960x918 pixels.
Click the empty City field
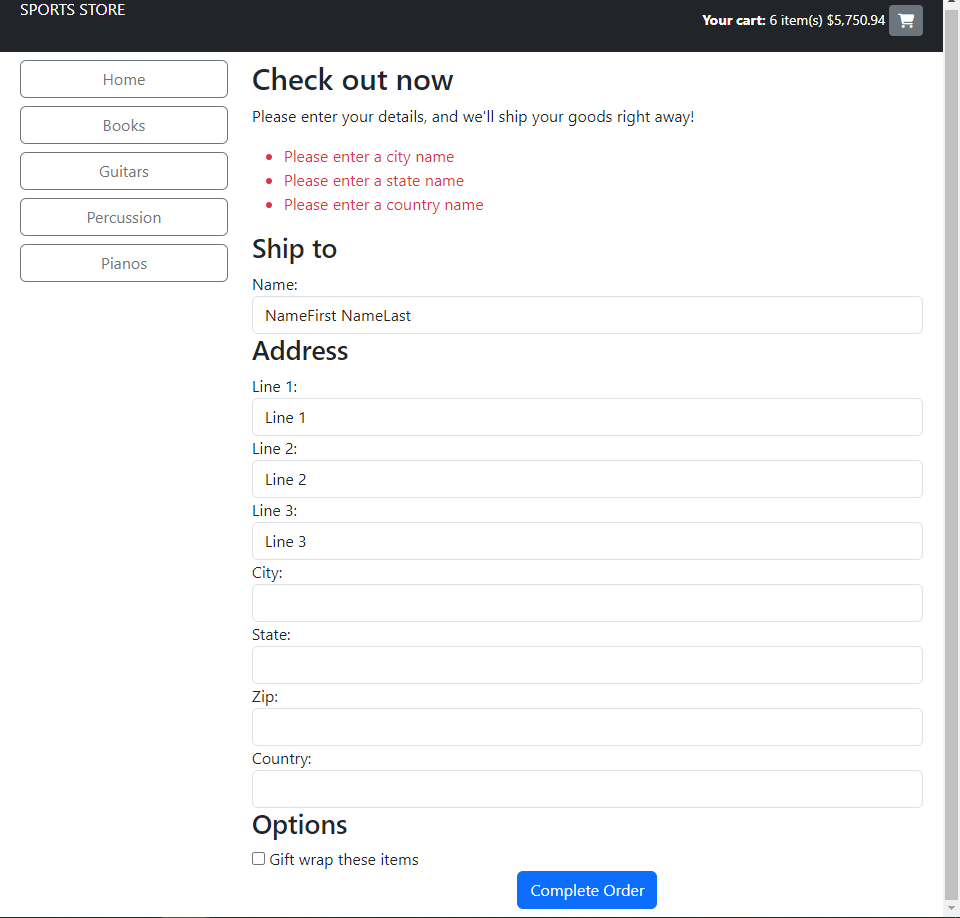(587, 603)
